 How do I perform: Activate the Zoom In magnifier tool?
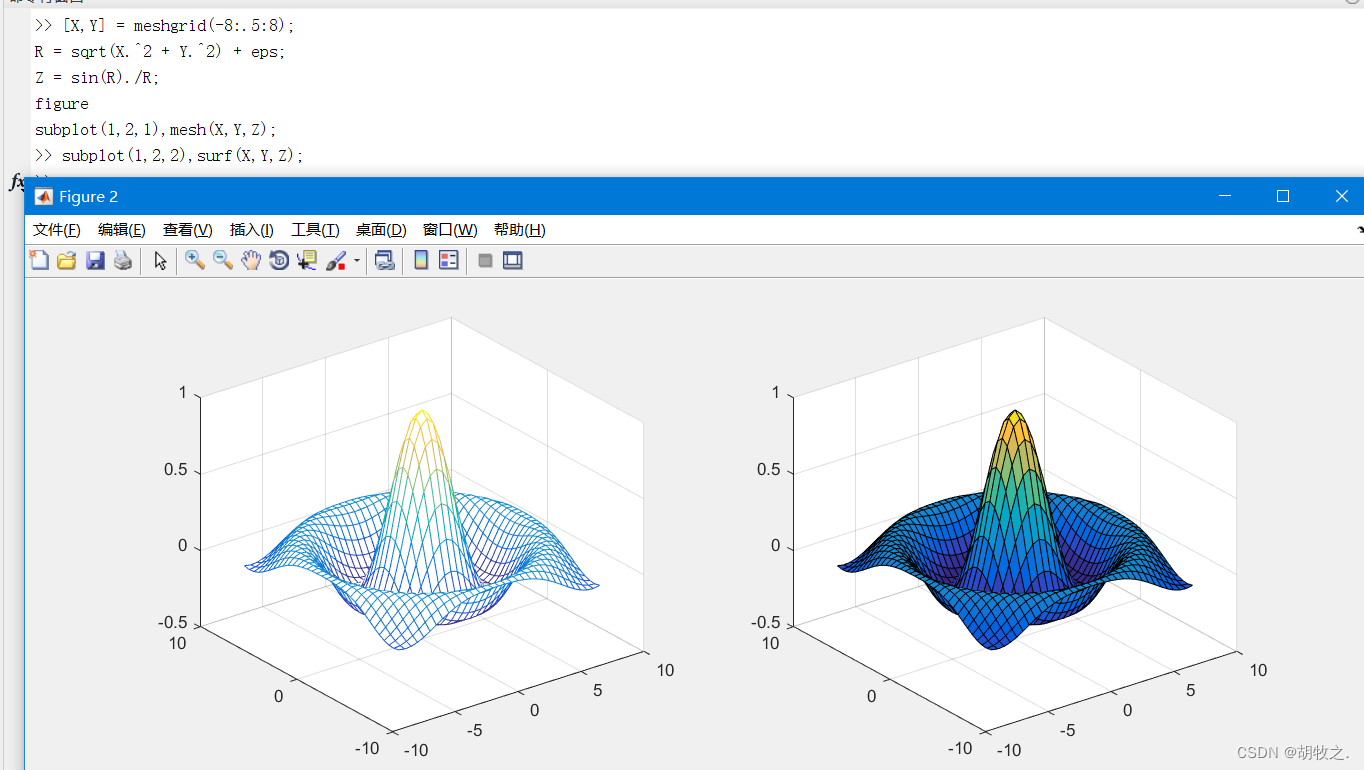click(195, 261)
